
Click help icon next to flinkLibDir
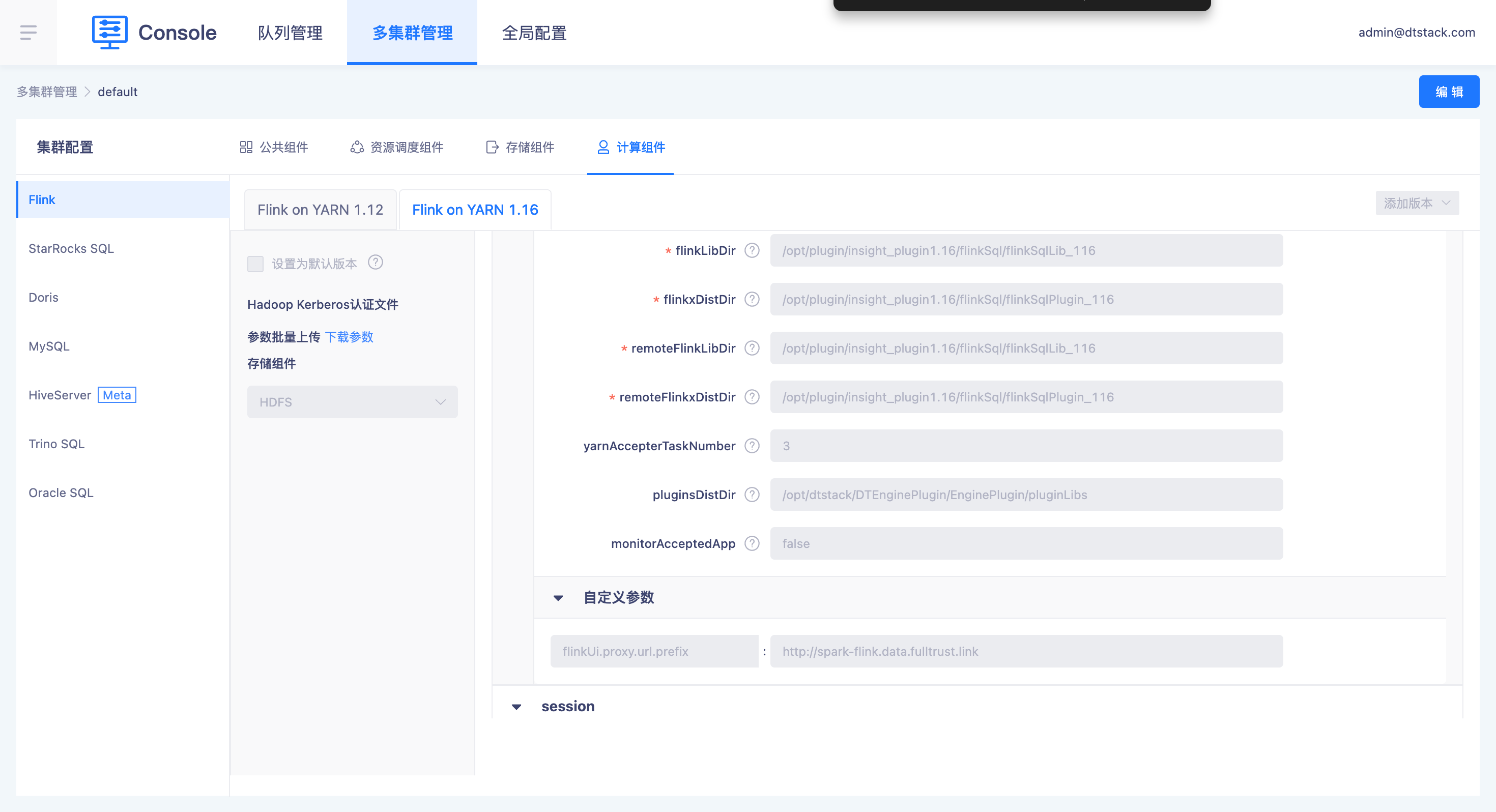[x=752, y=250]
